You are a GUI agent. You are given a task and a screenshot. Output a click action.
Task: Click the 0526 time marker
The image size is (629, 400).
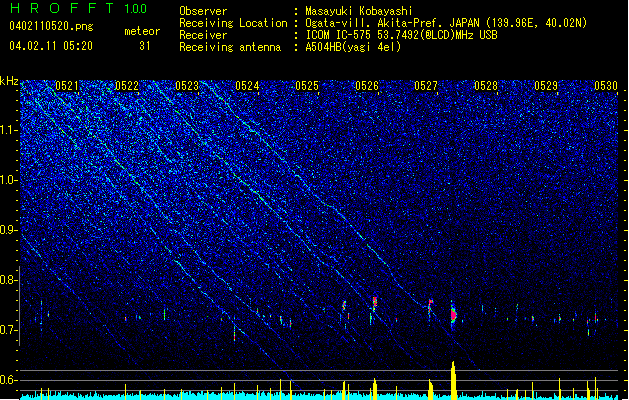tap(367, 86)
